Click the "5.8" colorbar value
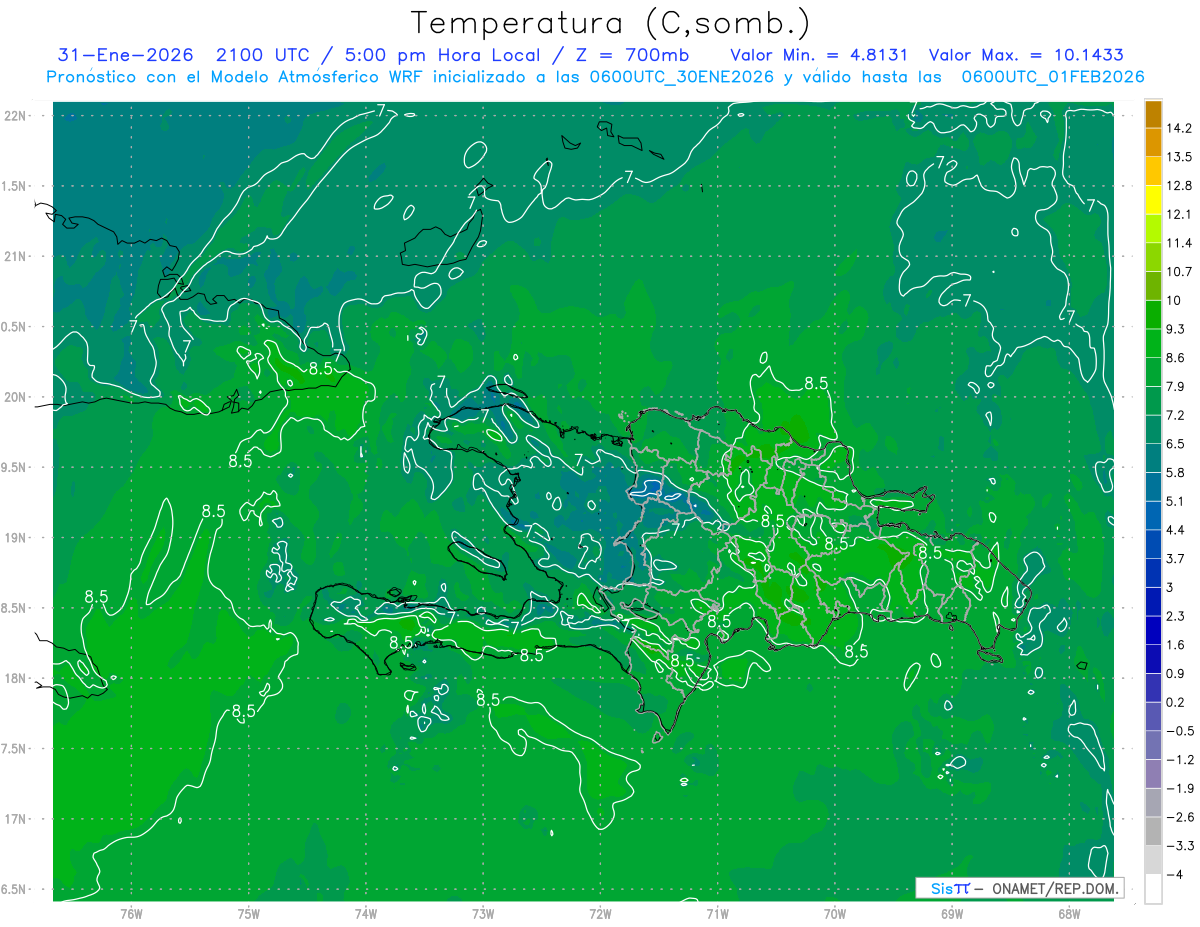The image size is (1200, 927). (x=1176, y=472)
